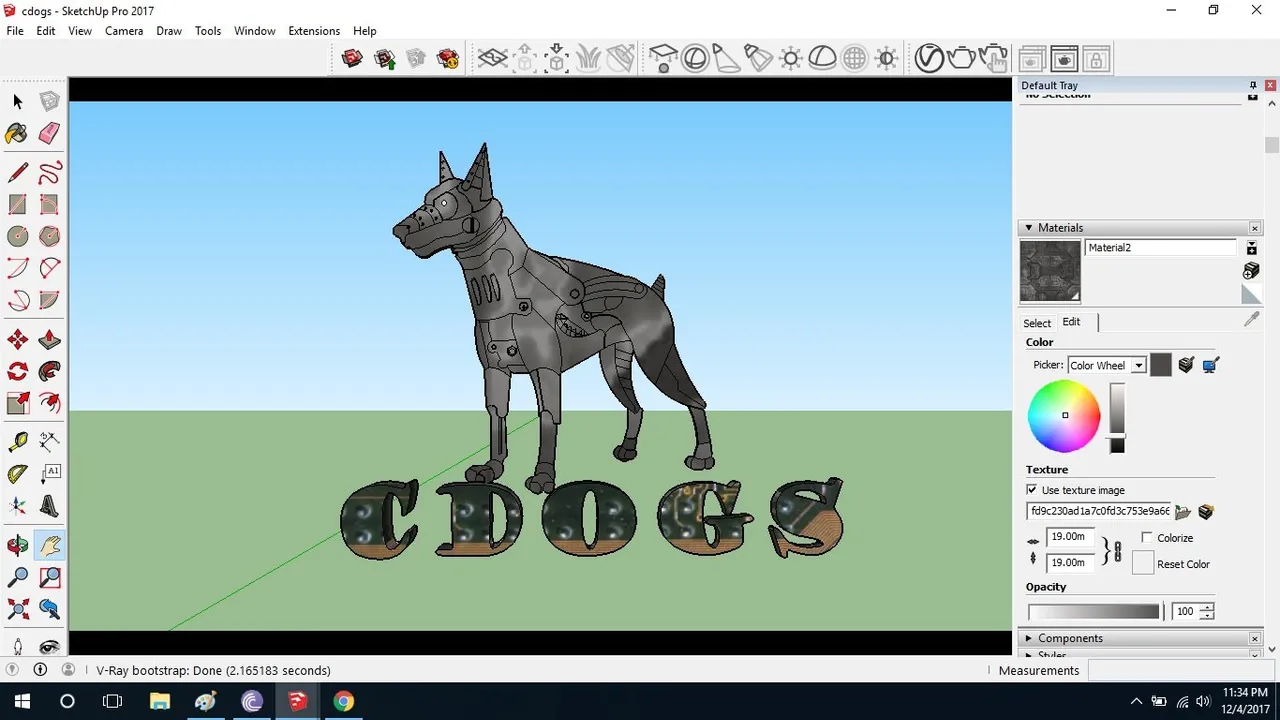The image size is (1280, 720).
Task: Select the Pan hand tool
Action: (x=49, y=545)
